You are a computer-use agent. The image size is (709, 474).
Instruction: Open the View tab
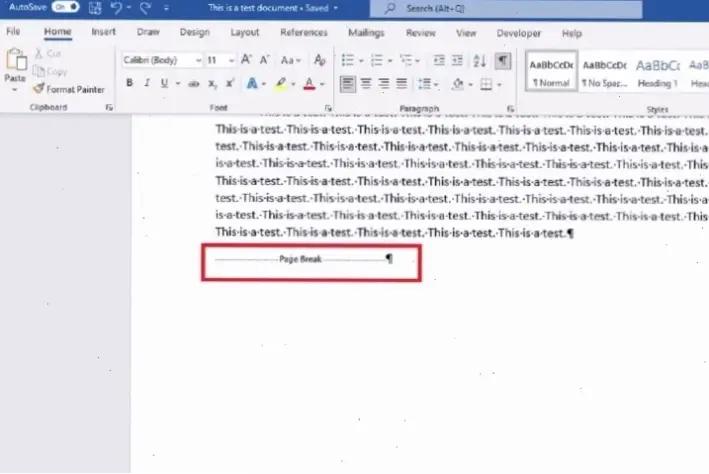click(x=466, y=33)
